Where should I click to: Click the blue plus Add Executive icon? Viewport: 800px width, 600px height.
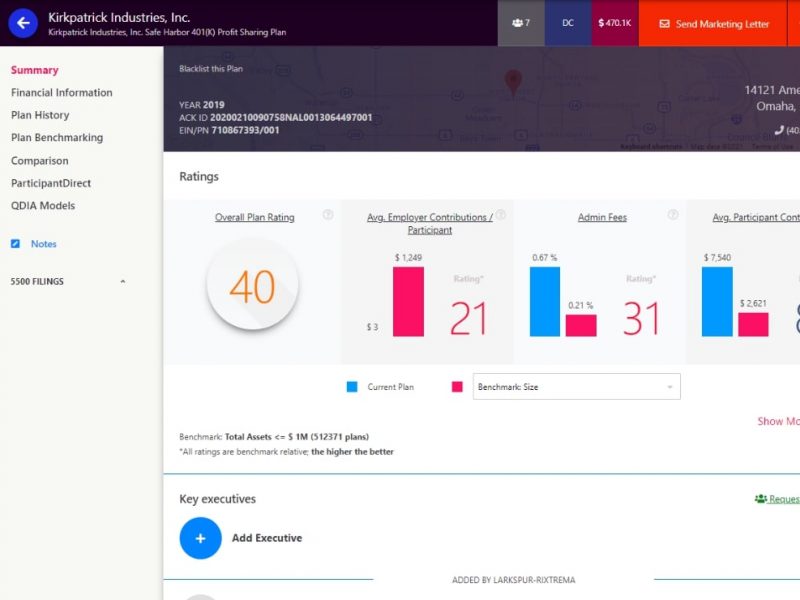200,538
